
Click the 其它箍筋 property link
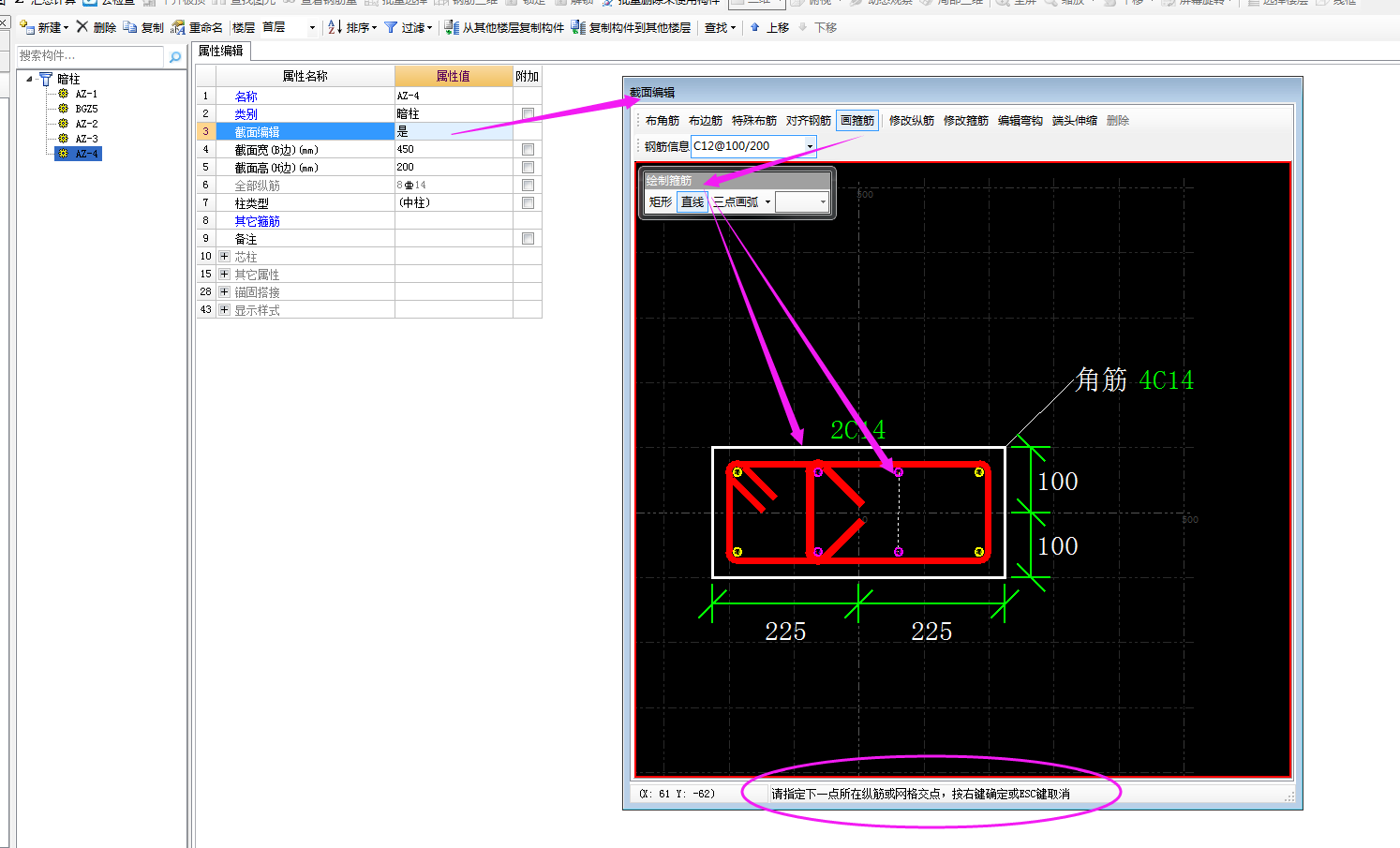tap(257, 221)
